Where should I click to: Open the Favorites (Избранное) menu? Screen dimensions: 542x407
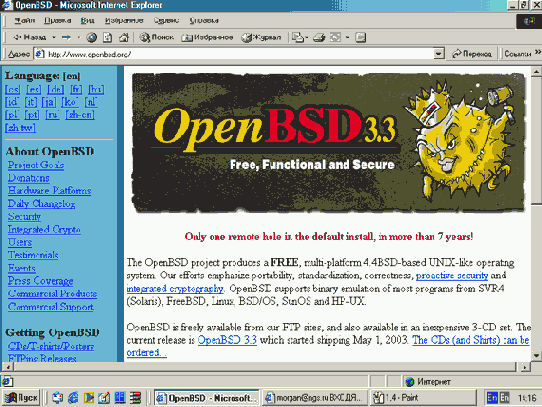coord(124,21)
